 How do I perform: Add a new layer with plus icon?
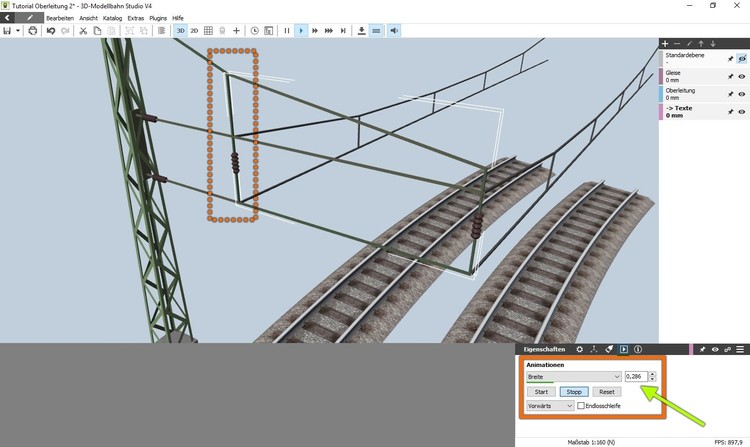pyautogui.click(x=665, y=44)
